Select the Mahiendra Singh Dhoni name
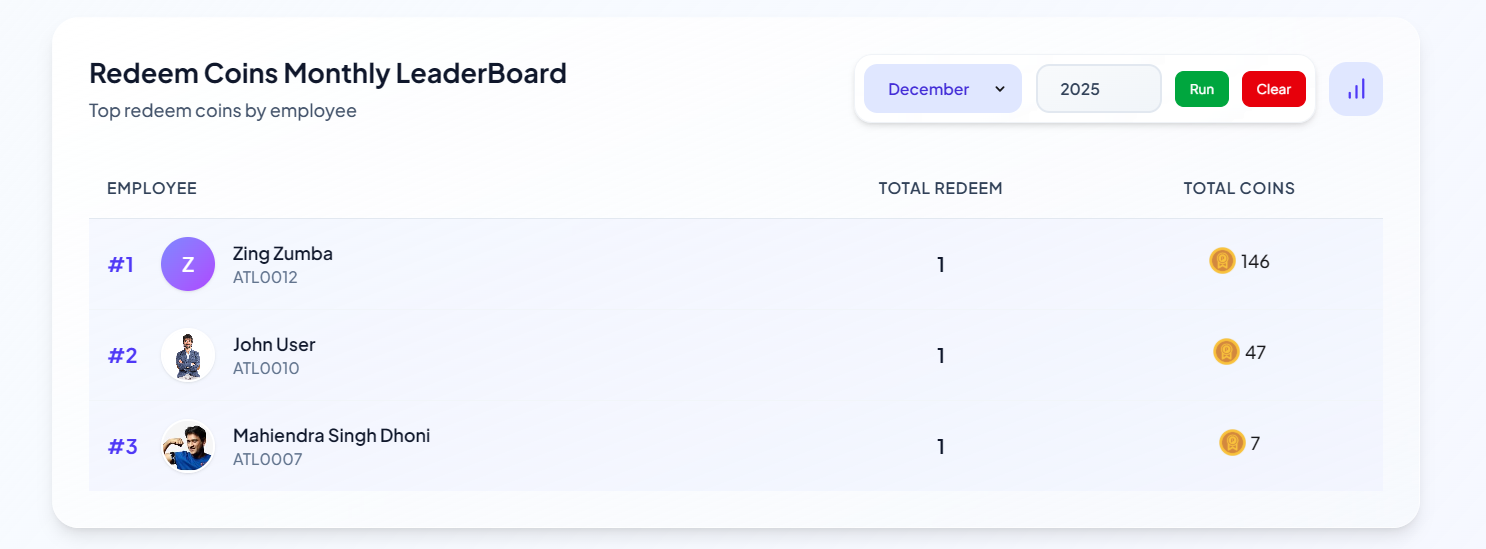The height and width of the screenshot is (549, 1486). click(331, 436)
